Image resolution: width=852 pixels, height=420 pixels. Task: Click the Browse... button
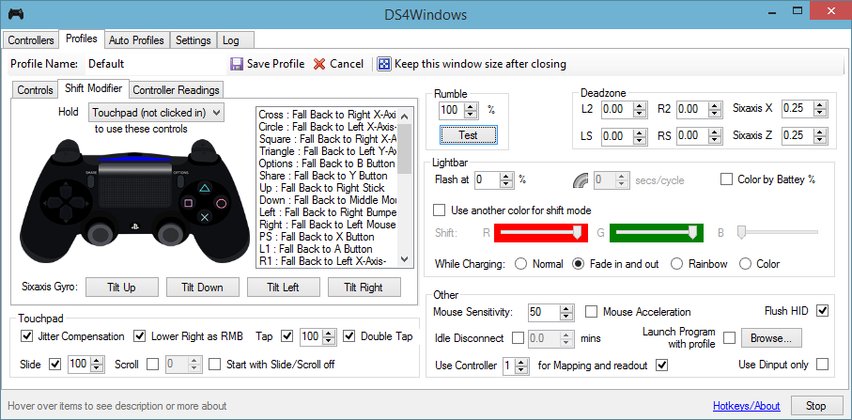771,338
